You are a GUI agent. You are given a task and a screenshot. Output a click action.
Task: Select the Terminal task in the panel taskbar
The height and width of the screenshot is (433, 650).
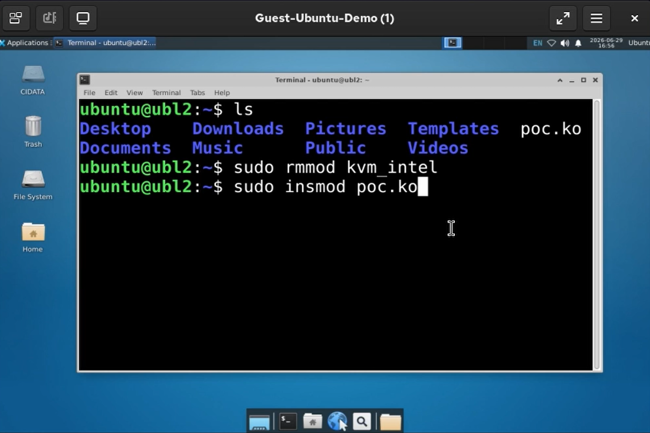point(105,43)
